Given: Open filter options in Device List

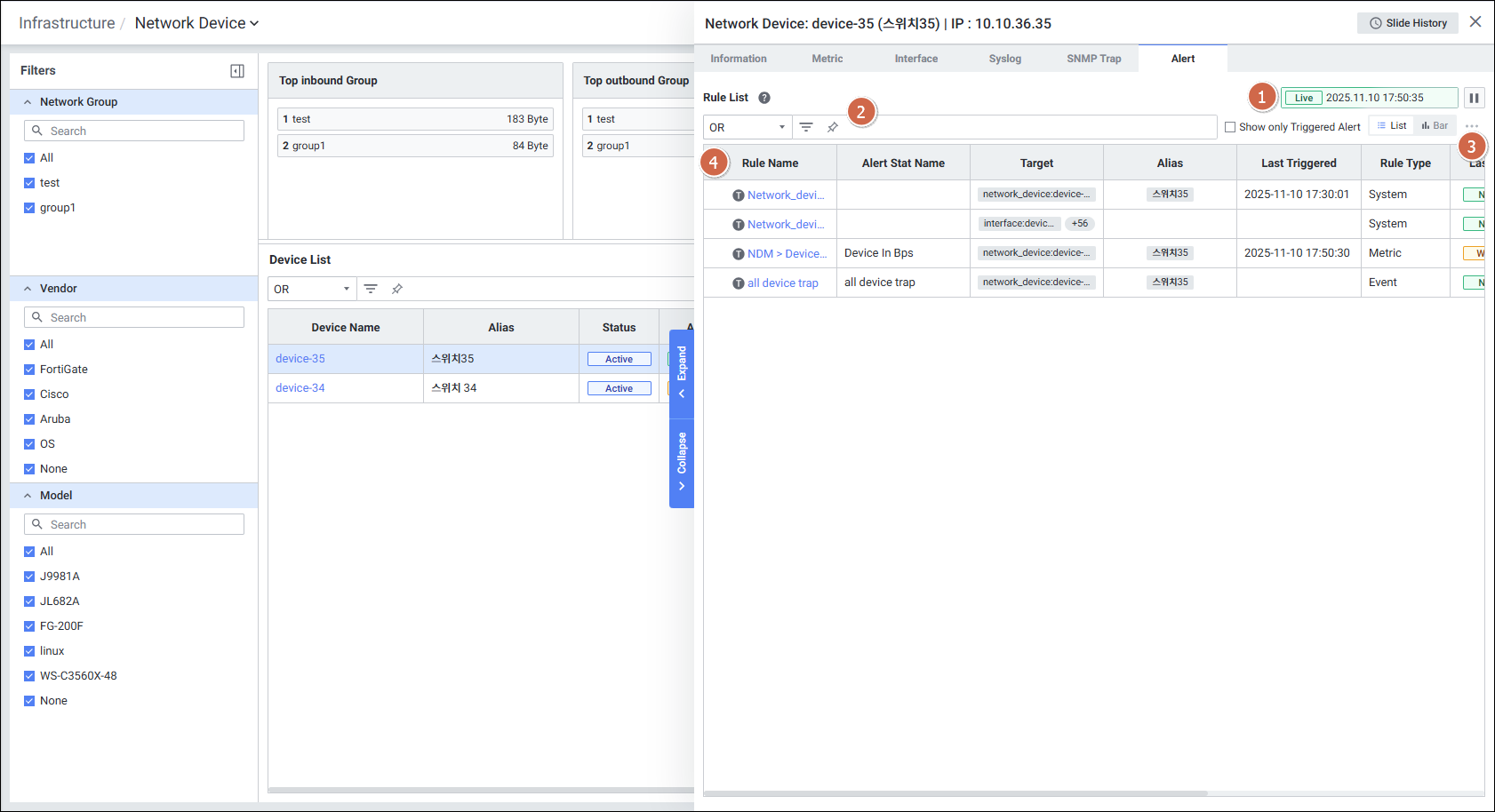Looking at the screenshot, I should [371, 289].
